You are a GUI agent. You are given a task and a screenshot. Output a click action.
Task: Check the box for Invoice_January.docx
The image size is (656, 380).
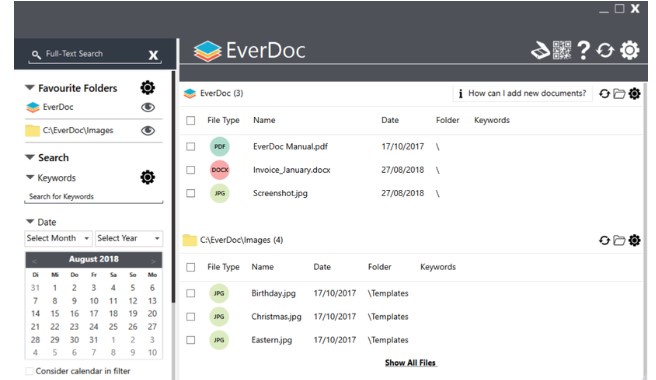[191, 170]
